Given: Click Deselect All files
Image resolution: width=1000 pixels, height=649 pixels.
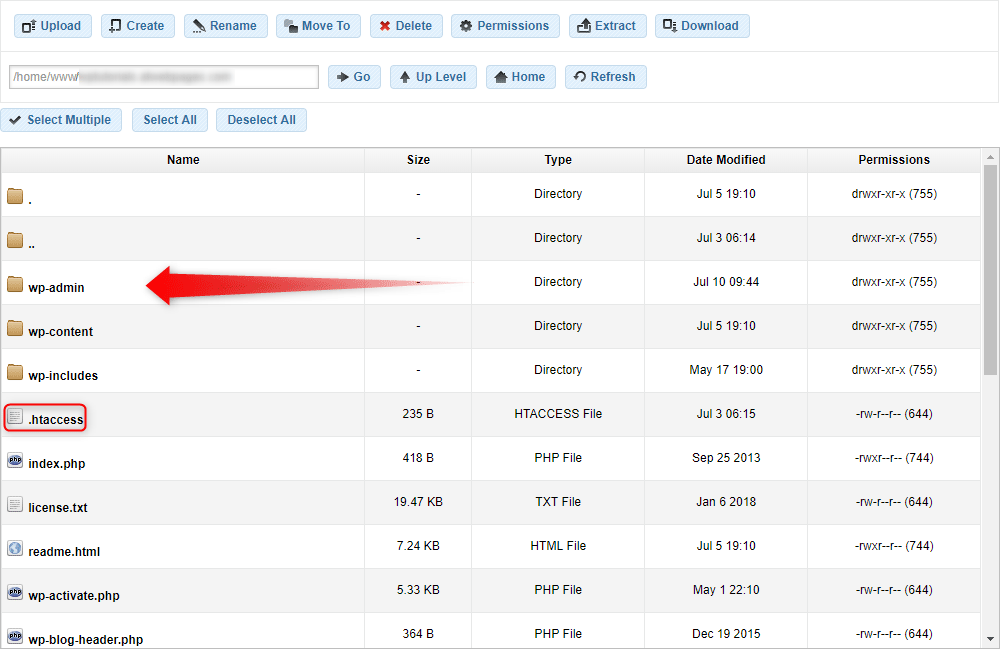Looking at the screenshot, I should click(x=261, y=120).
